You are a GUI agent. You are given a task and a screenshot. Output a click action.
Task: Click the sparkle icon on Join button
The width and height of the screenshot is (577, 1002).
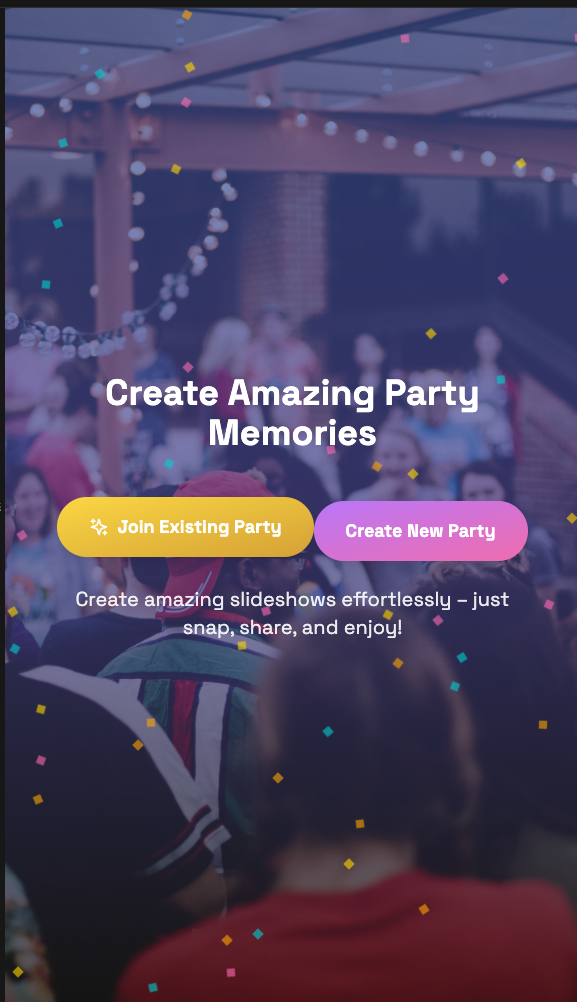98,527
